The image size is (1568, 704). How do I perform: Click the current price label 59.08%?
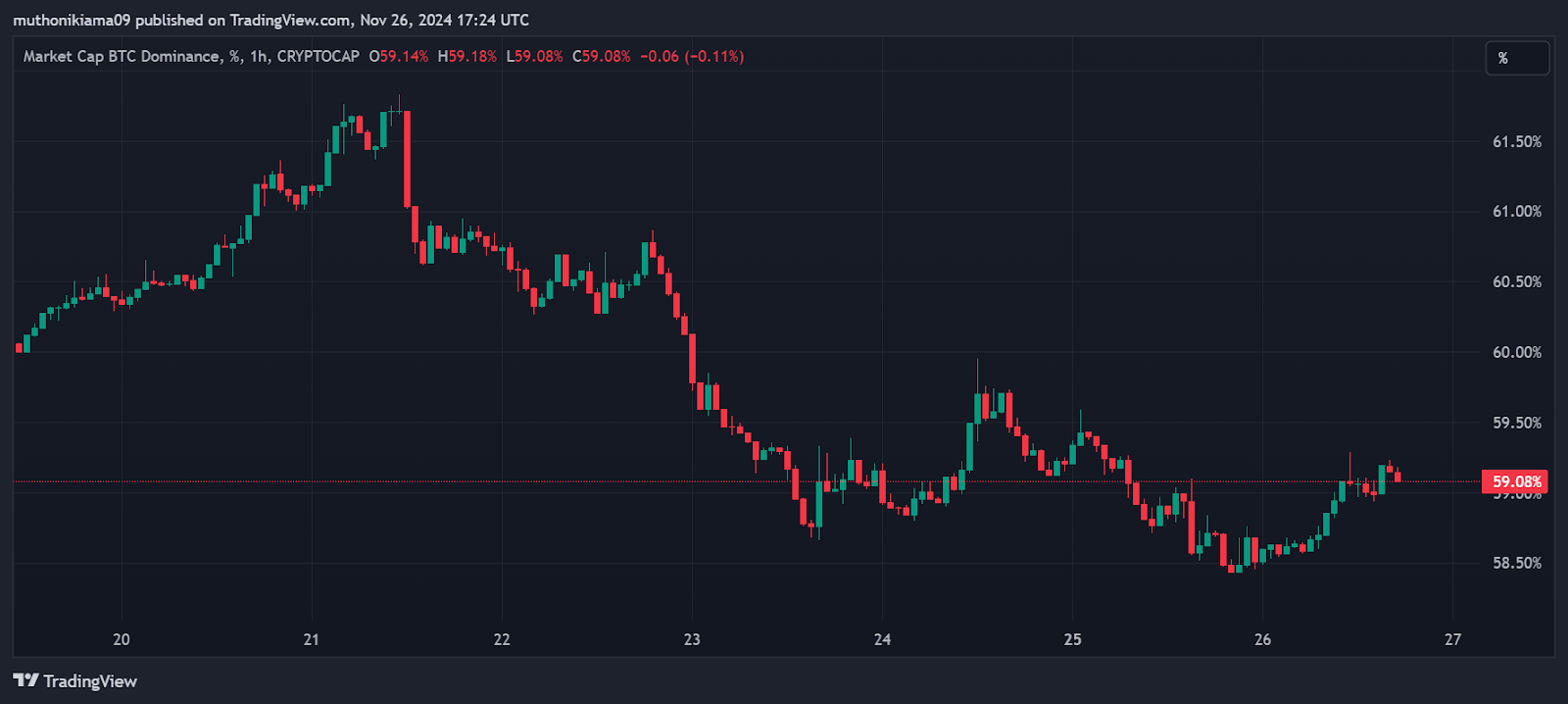[x=1517, y=481]
